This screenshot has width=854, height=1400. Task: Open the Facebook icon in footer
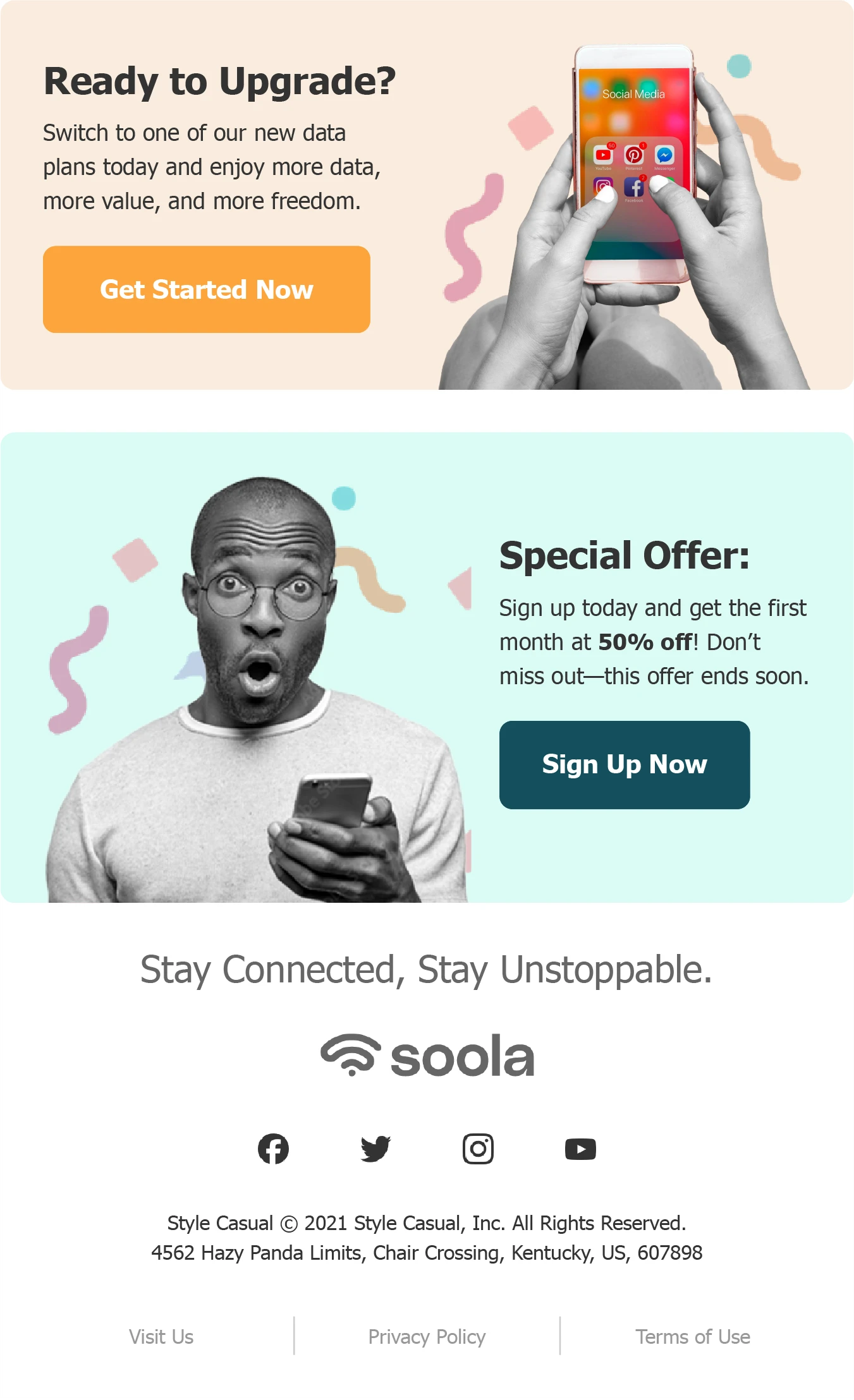tap(273, 1149)
